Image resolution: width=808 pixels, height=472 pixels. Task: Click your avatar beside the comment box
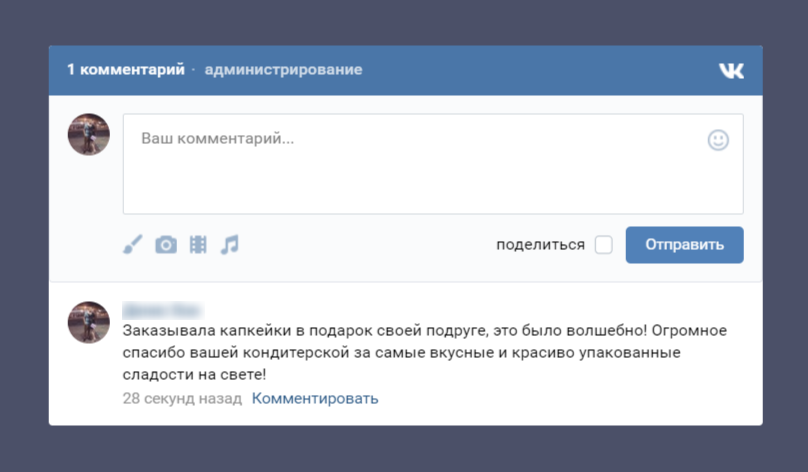point(88,134)
